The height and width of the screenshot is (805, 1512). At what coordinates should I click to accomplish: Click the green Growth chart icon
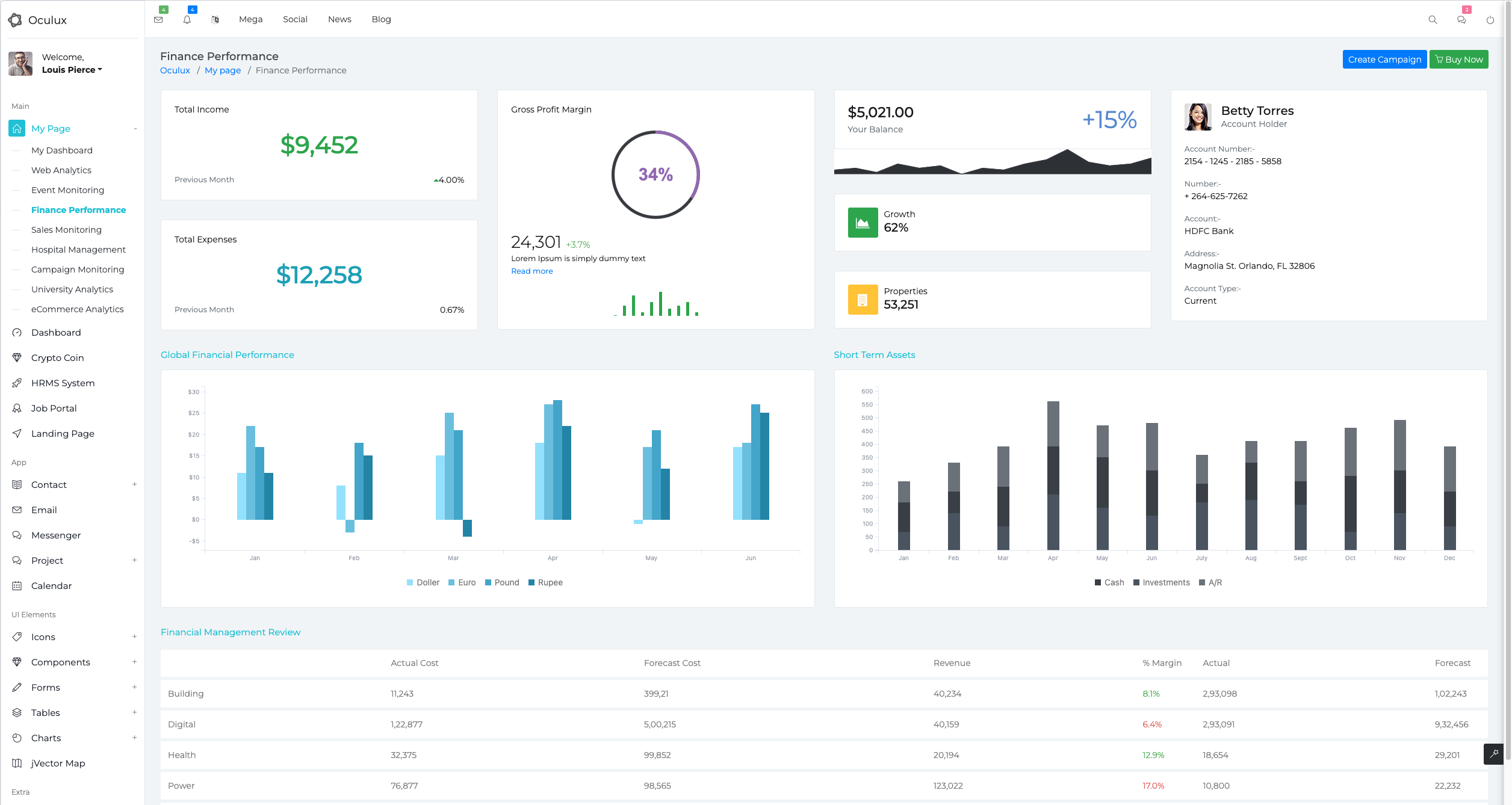[x=863, y=223]
